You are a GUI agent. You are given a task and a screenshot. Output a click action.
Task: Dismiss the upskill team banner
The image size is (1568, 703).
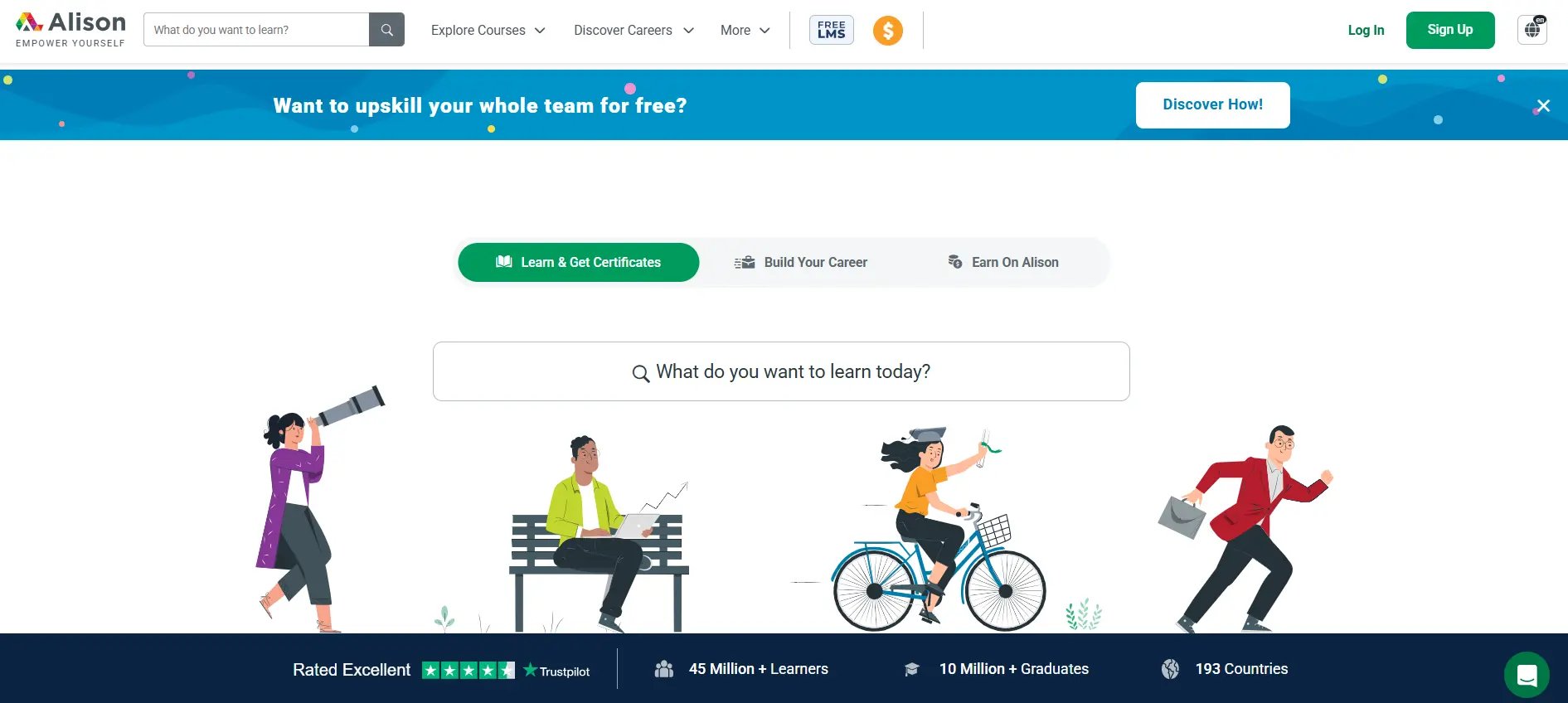coord(1543,105)
